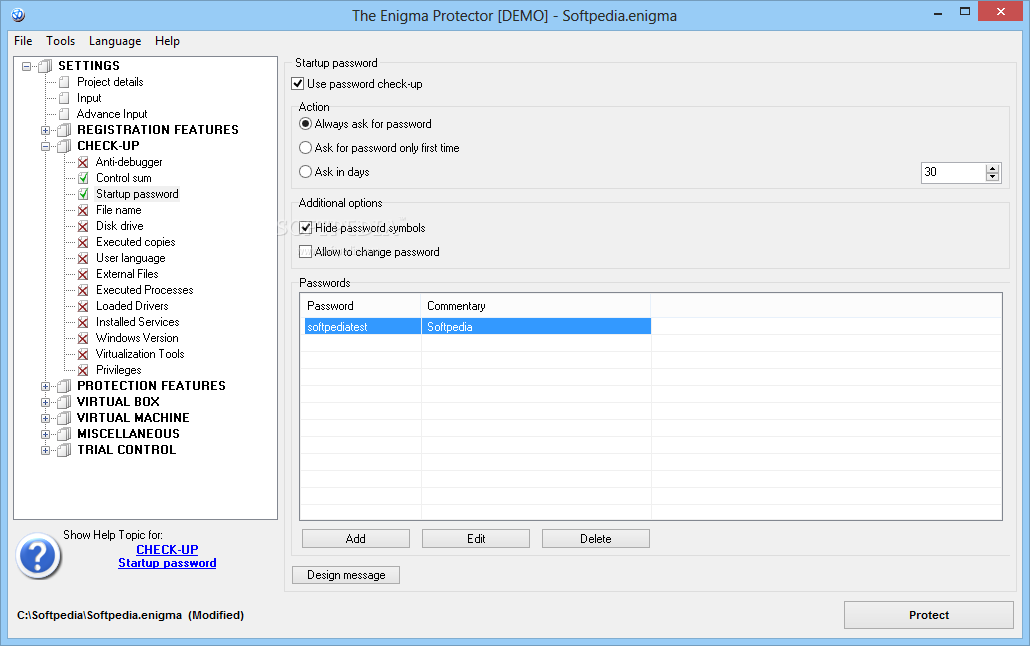Screen dimensions: 1030x646
Task: Collapse the SETTINGS tree root
Action: pos(26,66)
